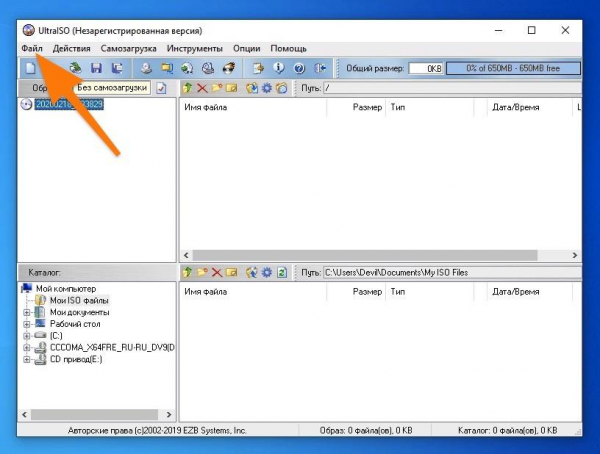The image size is (600, 454).
Task: Select the Рабочий стол tree item
Action: click(x=75, y=324)
